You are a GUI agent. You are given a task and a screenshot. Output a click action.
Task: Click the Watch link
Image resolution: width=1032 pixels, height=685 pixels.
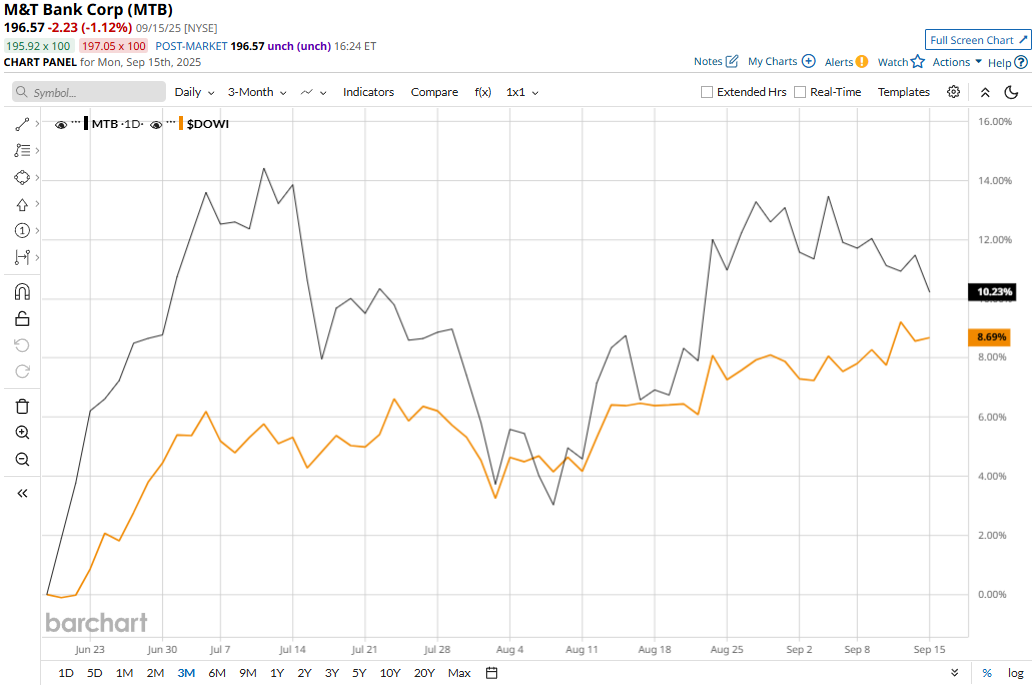click(x=892, y=62)
